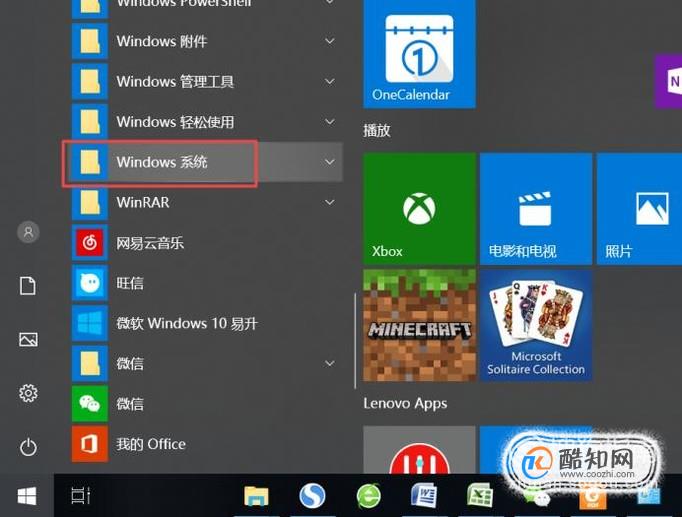
Task: Open Microsoft Solitaire Collection tile
Action: tap(536, 325)
